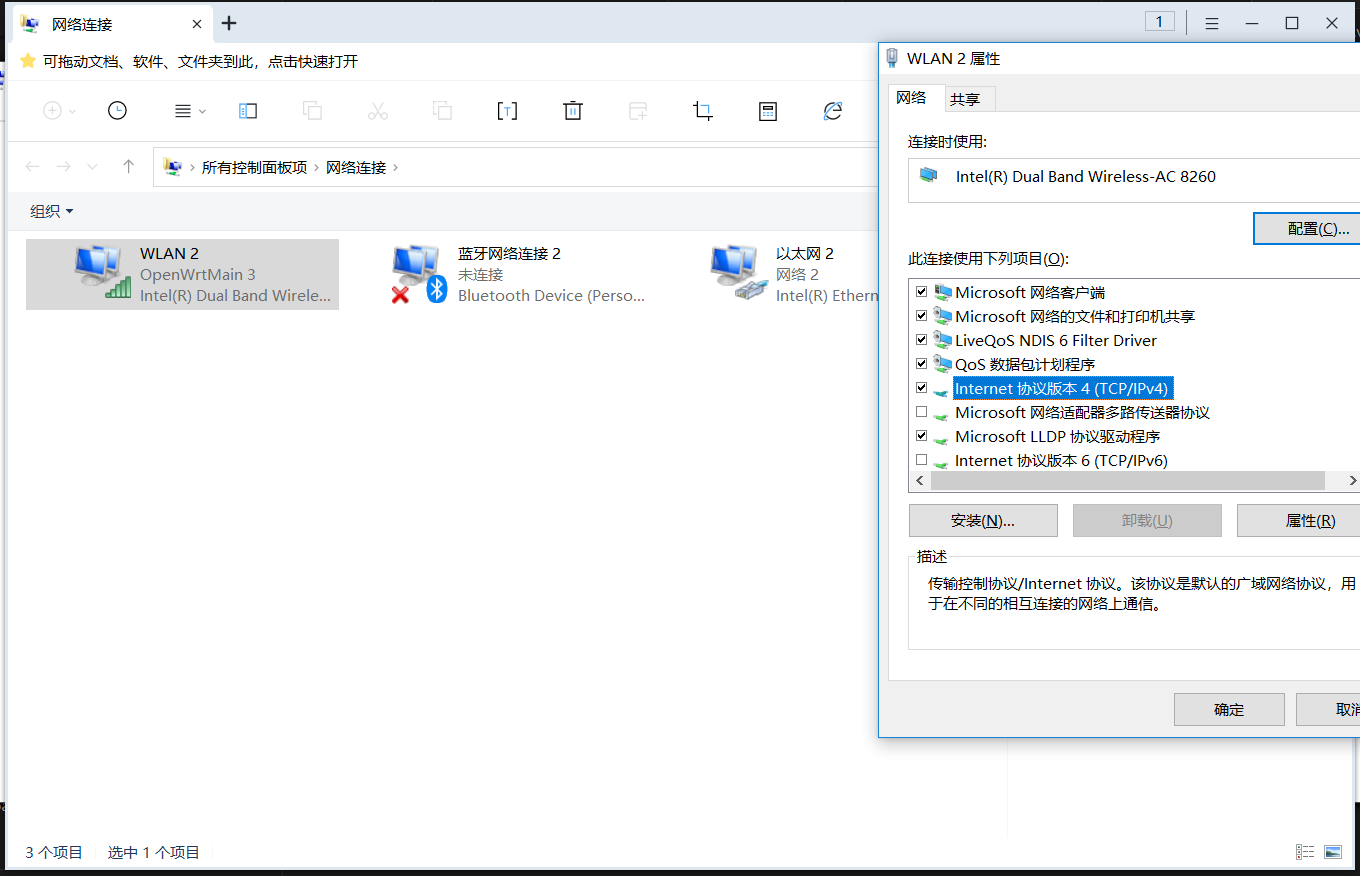1360x876 pixels.
Task: Toggle LiveQoS NDIS 6 Filter Driver checkbox
Action: pyautogui.click(x=922, y=340)
